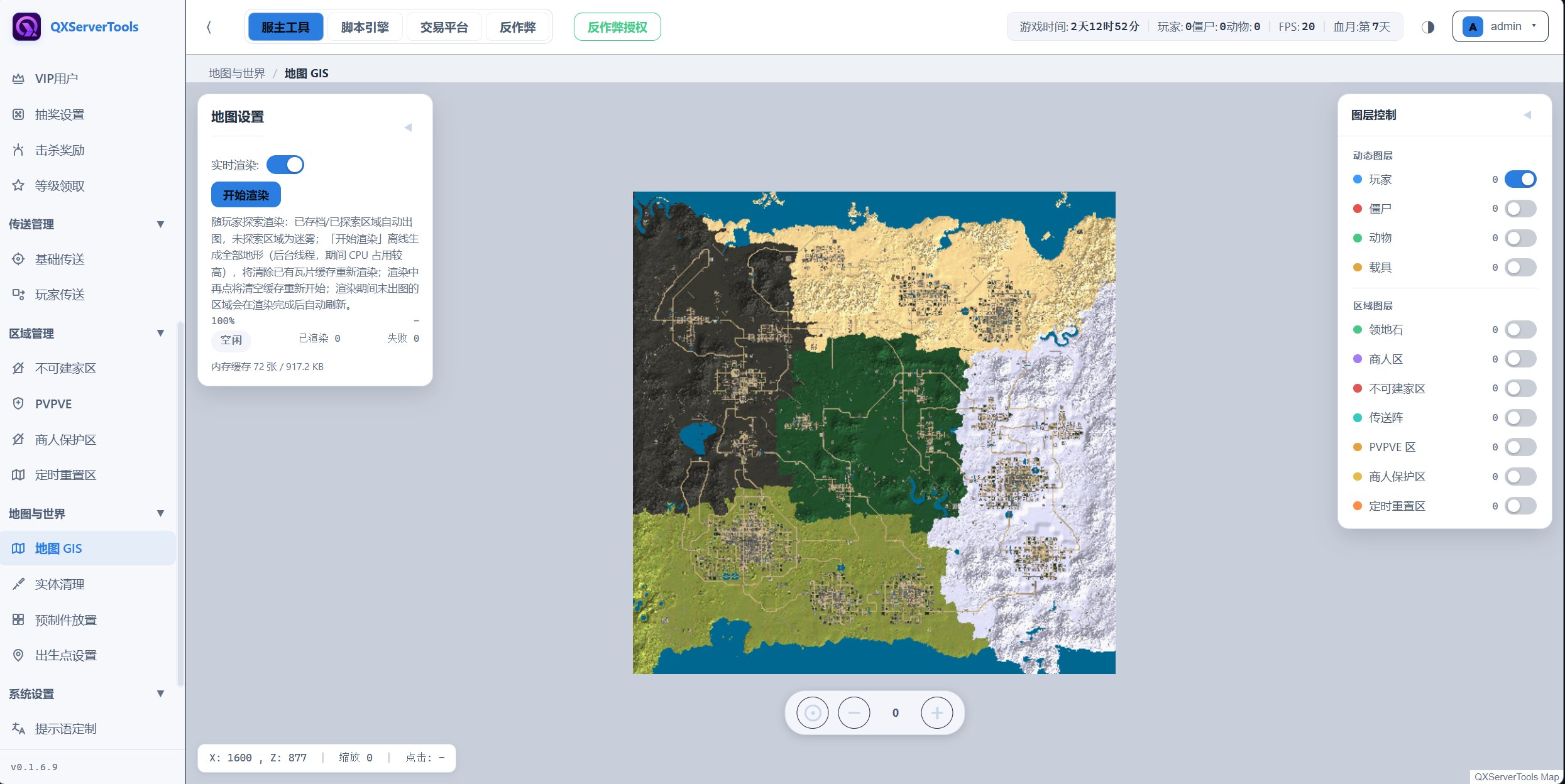Click the 出生点设置 pin icon
The image size is (1565, 784).
[x=18, y=655]
